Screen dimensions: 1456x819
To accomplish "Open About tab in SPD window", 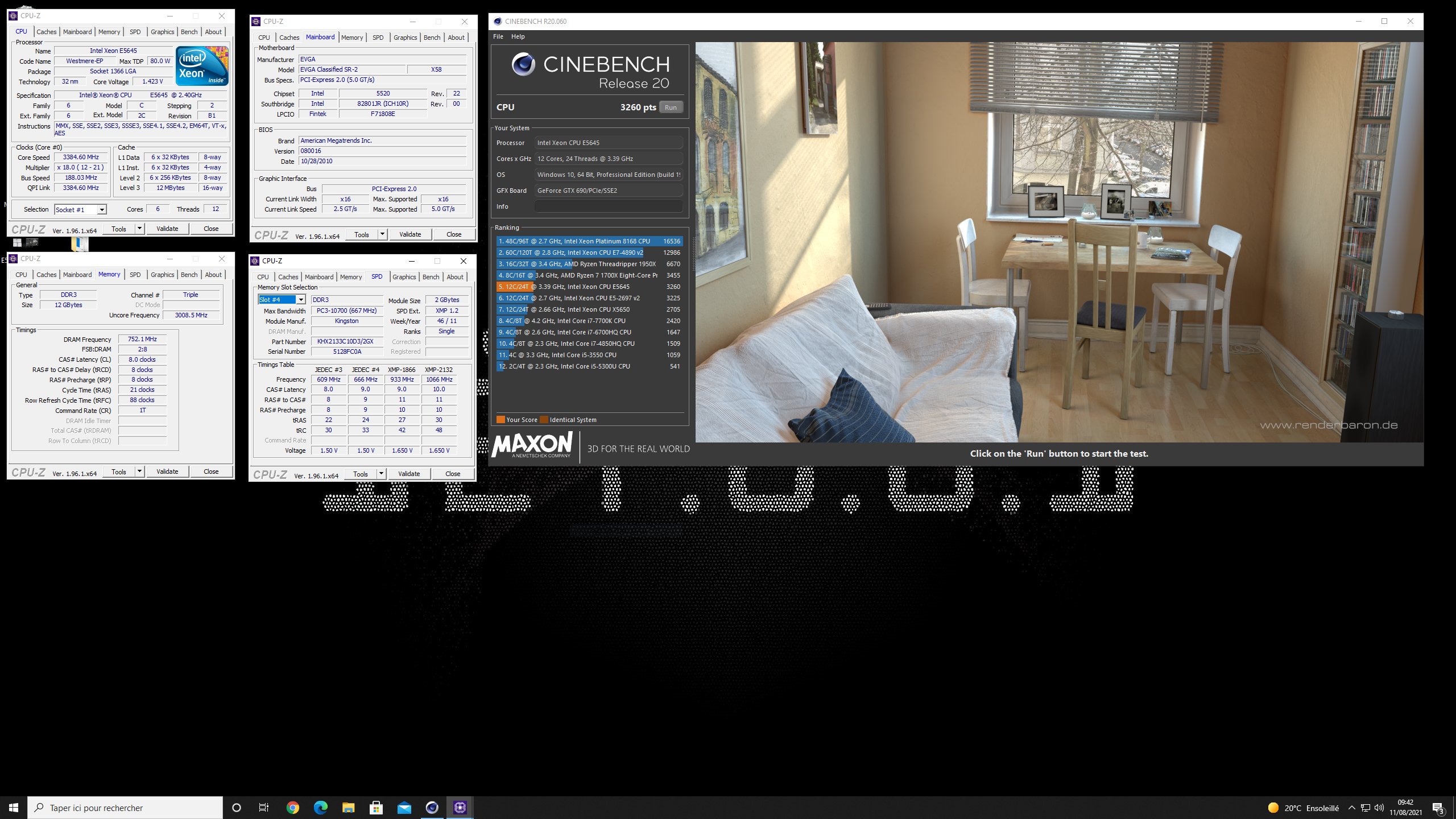I will point(455,277).
